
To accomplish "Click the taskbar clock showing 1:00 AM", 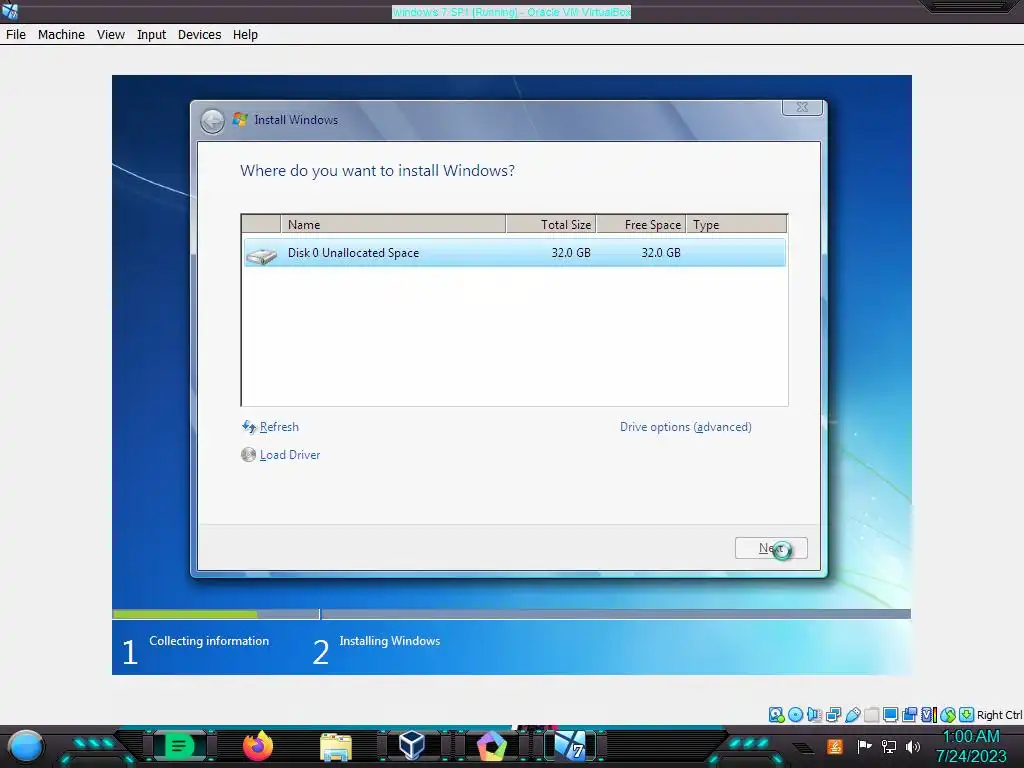I will click(x=971, y=746).
